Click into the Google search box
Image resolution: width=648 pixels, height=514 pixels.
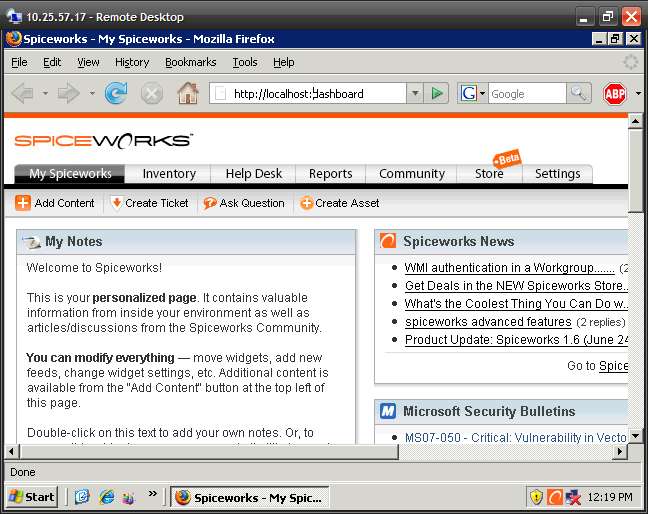click(x=527, y=94)
